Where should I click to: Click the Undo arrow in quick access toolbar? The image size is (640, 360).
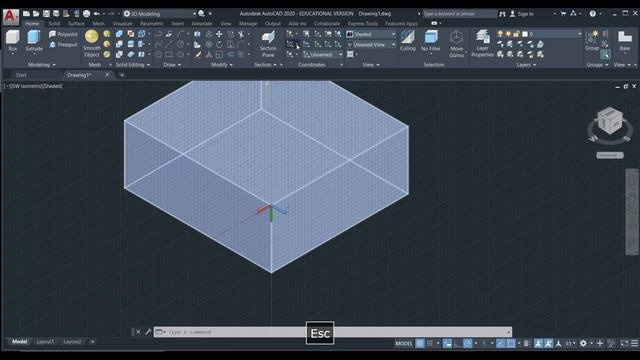97,14
